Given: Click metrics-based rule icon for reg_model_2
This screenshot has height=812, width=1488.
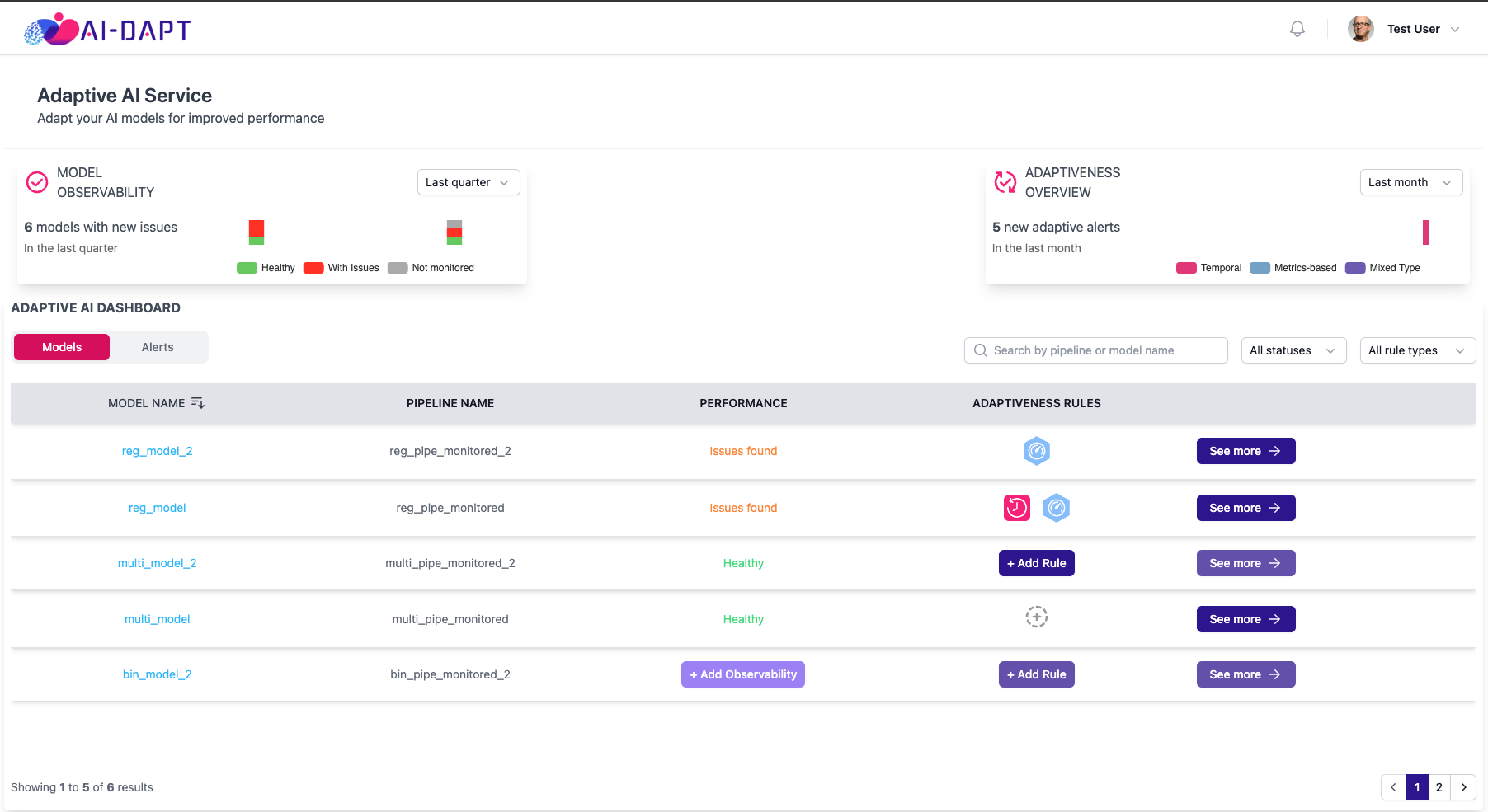Looking at the screenshot, I should coord(1037,451).
